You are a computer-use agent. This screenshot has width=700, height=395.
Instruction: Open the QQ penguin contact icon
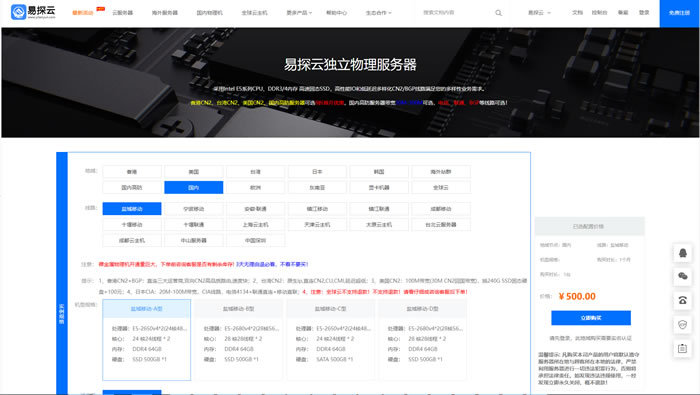point(682,253)
